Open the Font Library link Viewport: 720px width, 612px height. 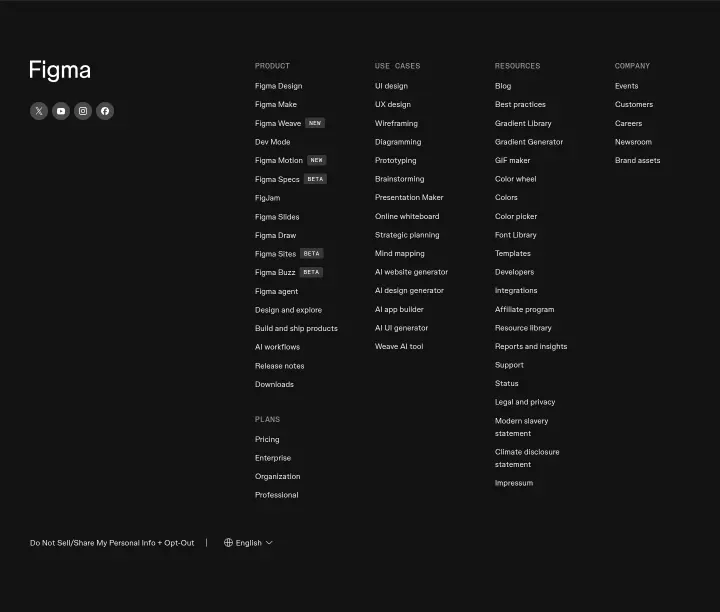click(x=516, y=235)
